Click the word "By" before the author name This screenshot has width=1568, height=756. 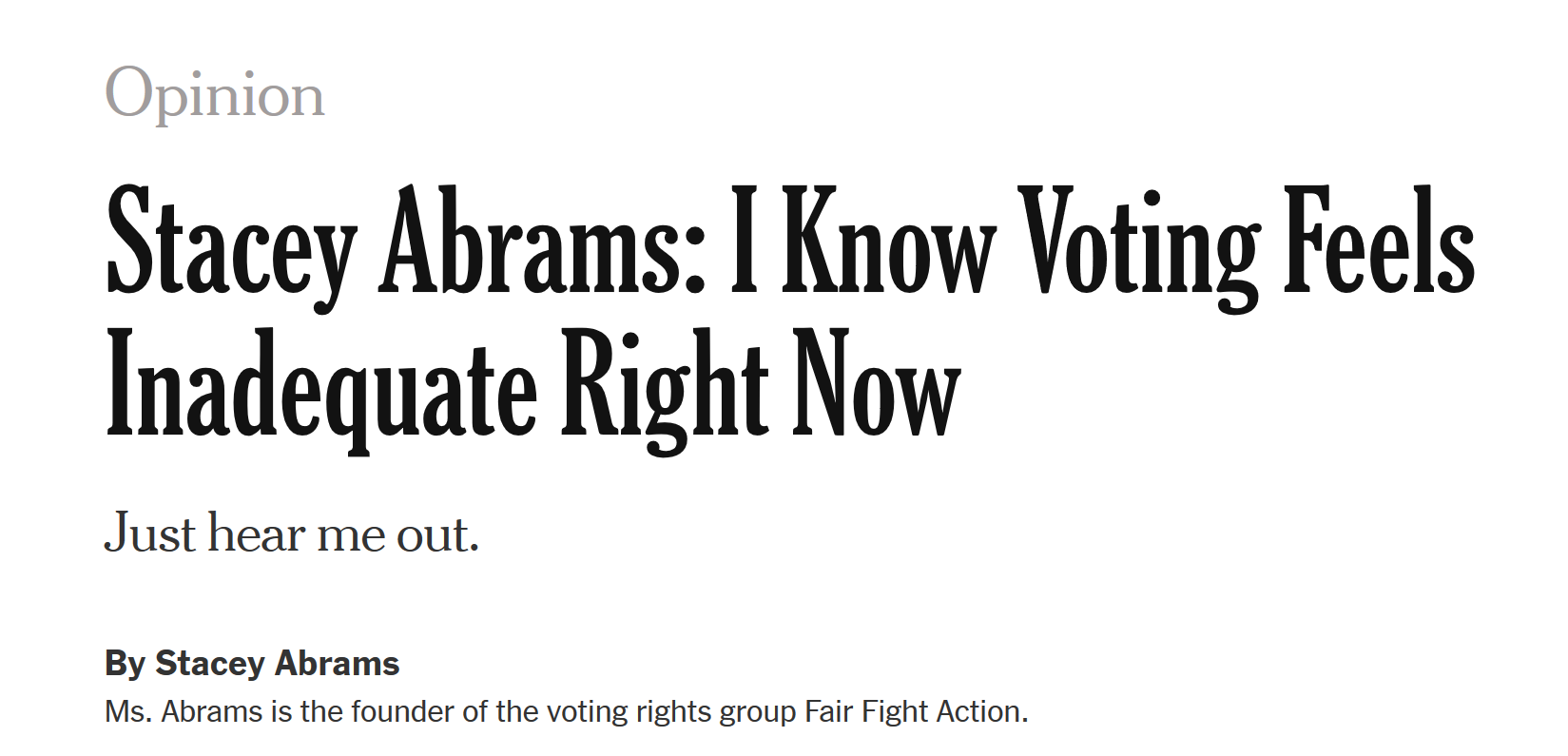coord(124,663)
